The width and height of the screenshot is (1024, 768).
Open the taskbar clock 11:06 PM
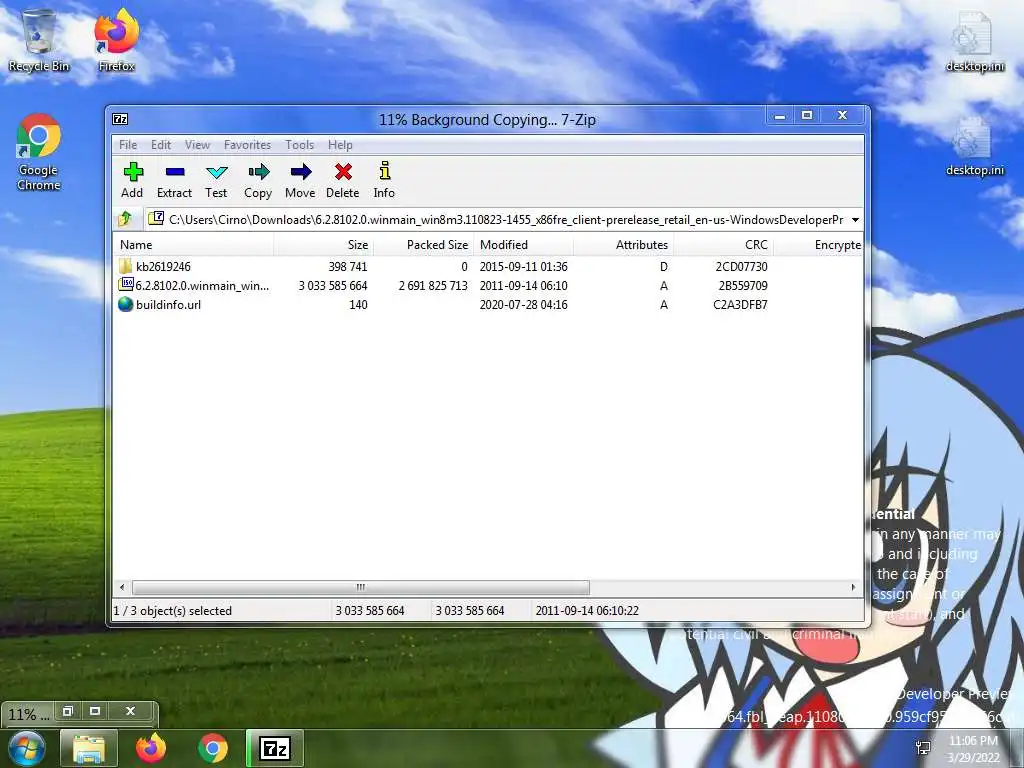973,749
